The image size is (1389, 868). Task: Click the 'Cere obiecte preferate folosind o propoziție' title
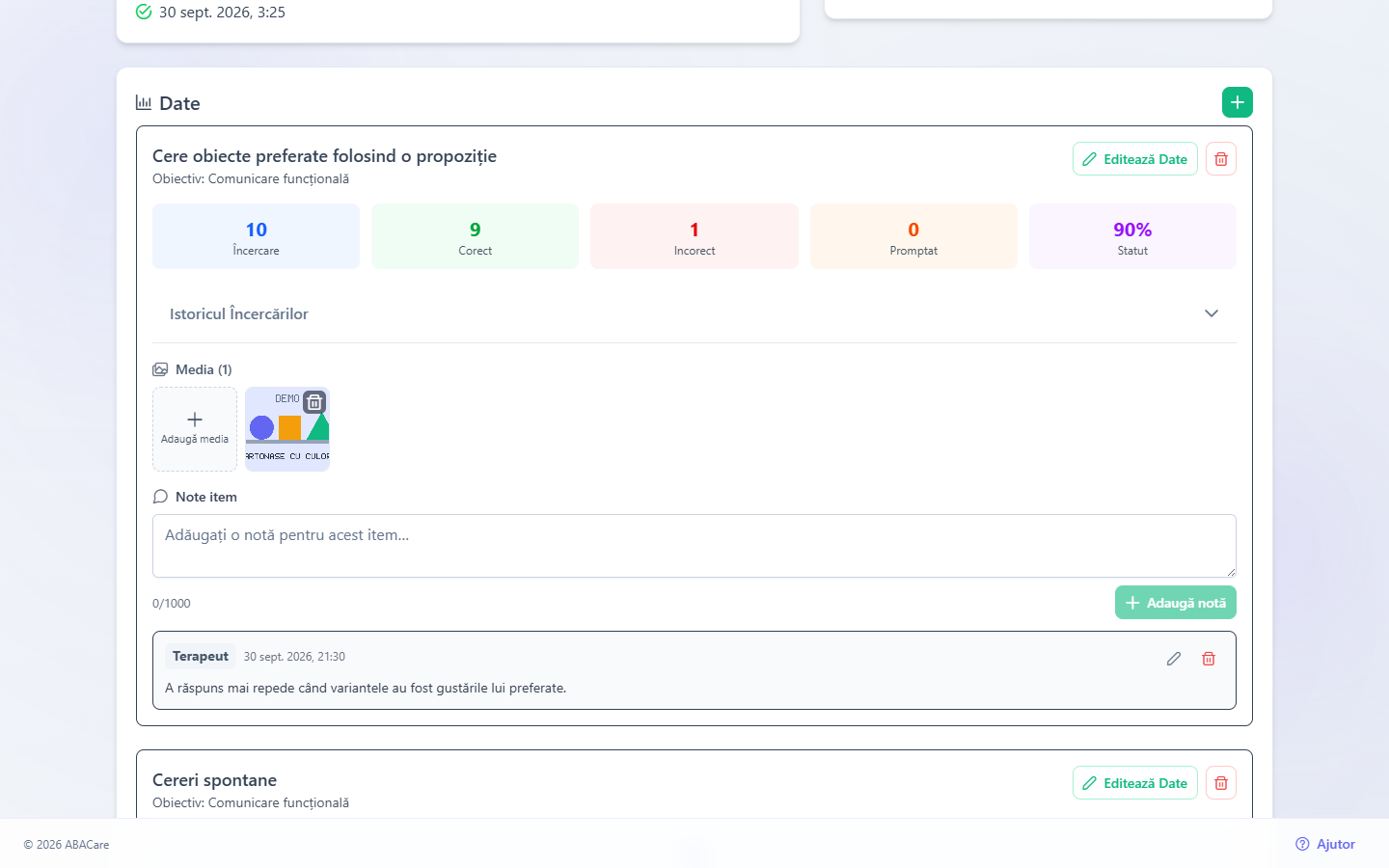[324, 156]
